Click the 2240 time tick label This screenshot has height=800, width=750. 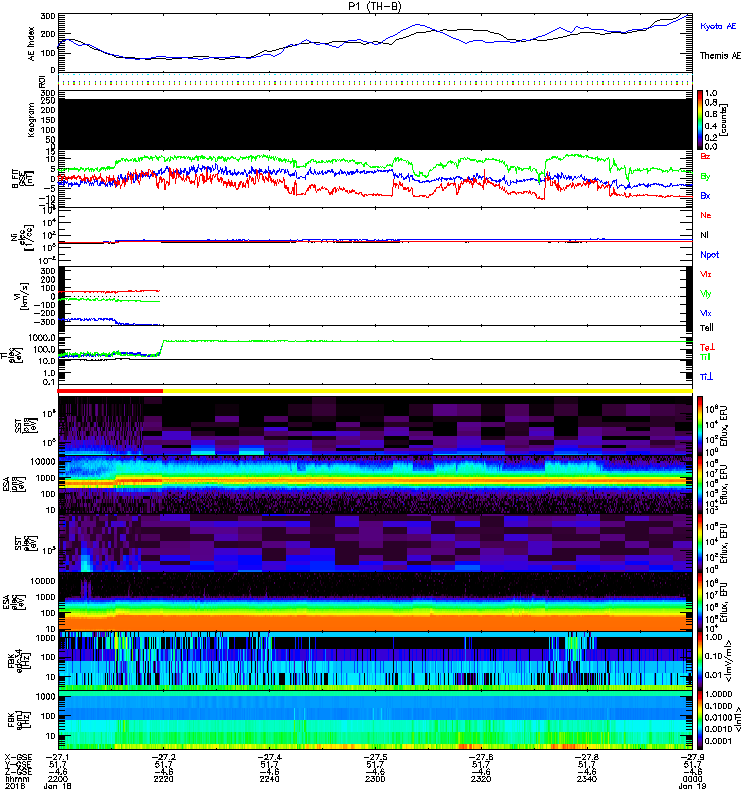tap(269, 779)
